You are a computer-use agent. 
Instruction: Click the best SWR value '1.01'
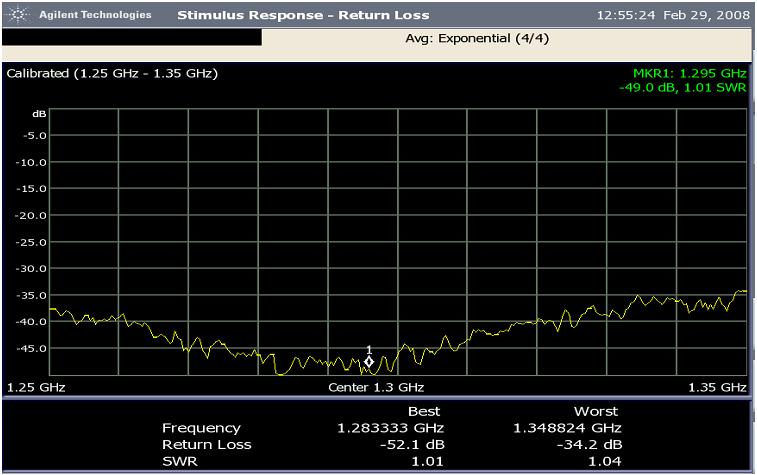[x=427, y=461]
